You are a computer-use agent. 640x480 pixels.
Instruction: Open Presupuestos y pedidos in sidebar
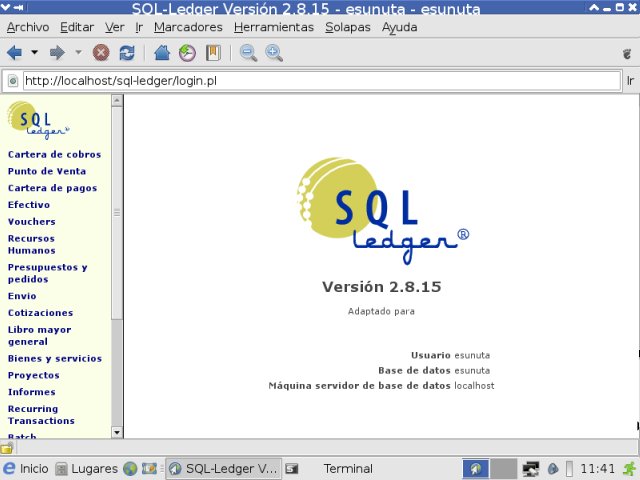[x=47, y=273]
